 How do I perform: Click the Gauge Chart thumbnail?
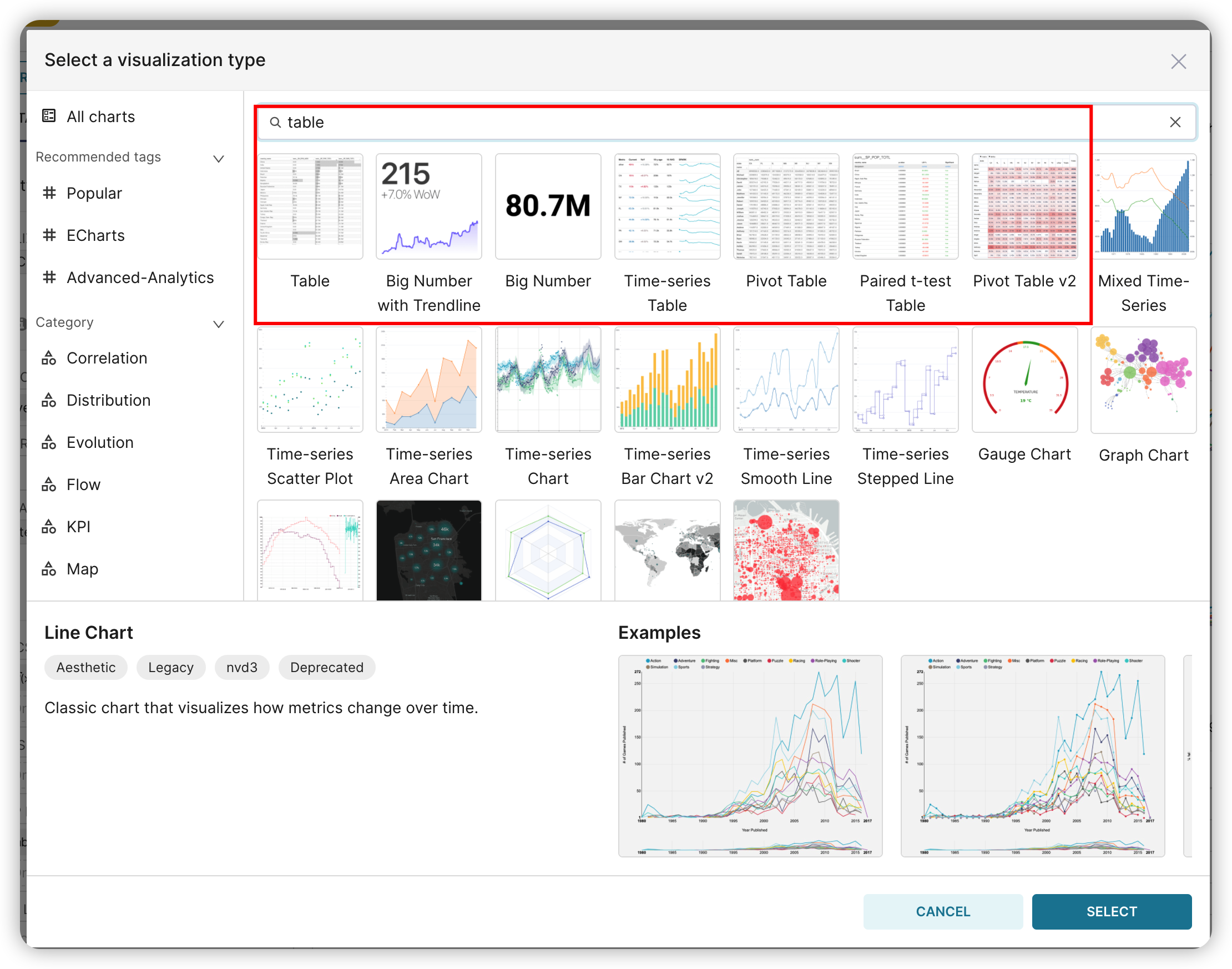[x=1024, y=379]
